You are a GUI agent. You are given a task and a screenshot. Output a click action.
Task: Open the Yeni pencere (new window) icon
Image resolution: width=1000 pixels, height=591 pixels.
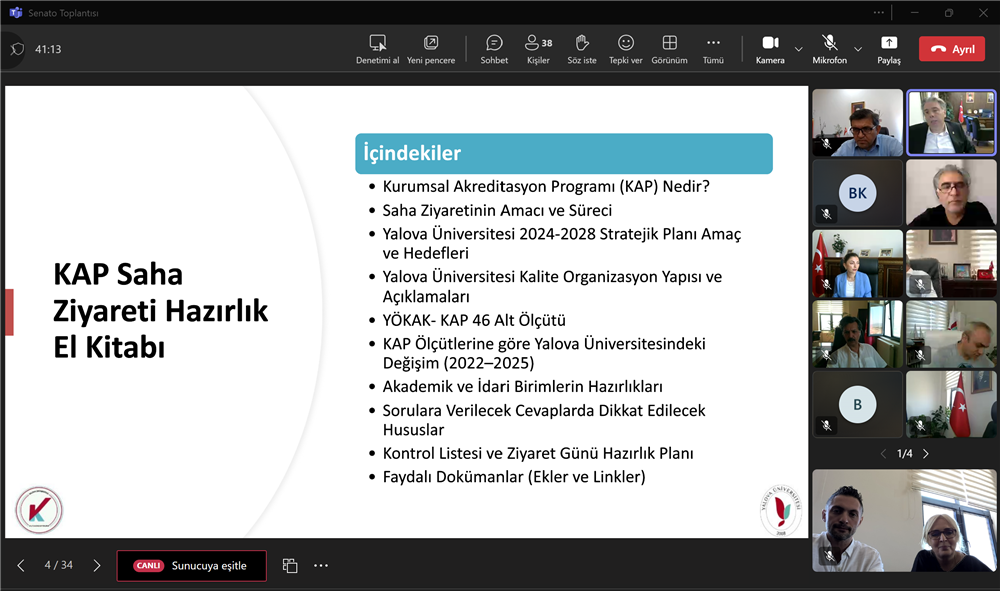pos(431,43)
